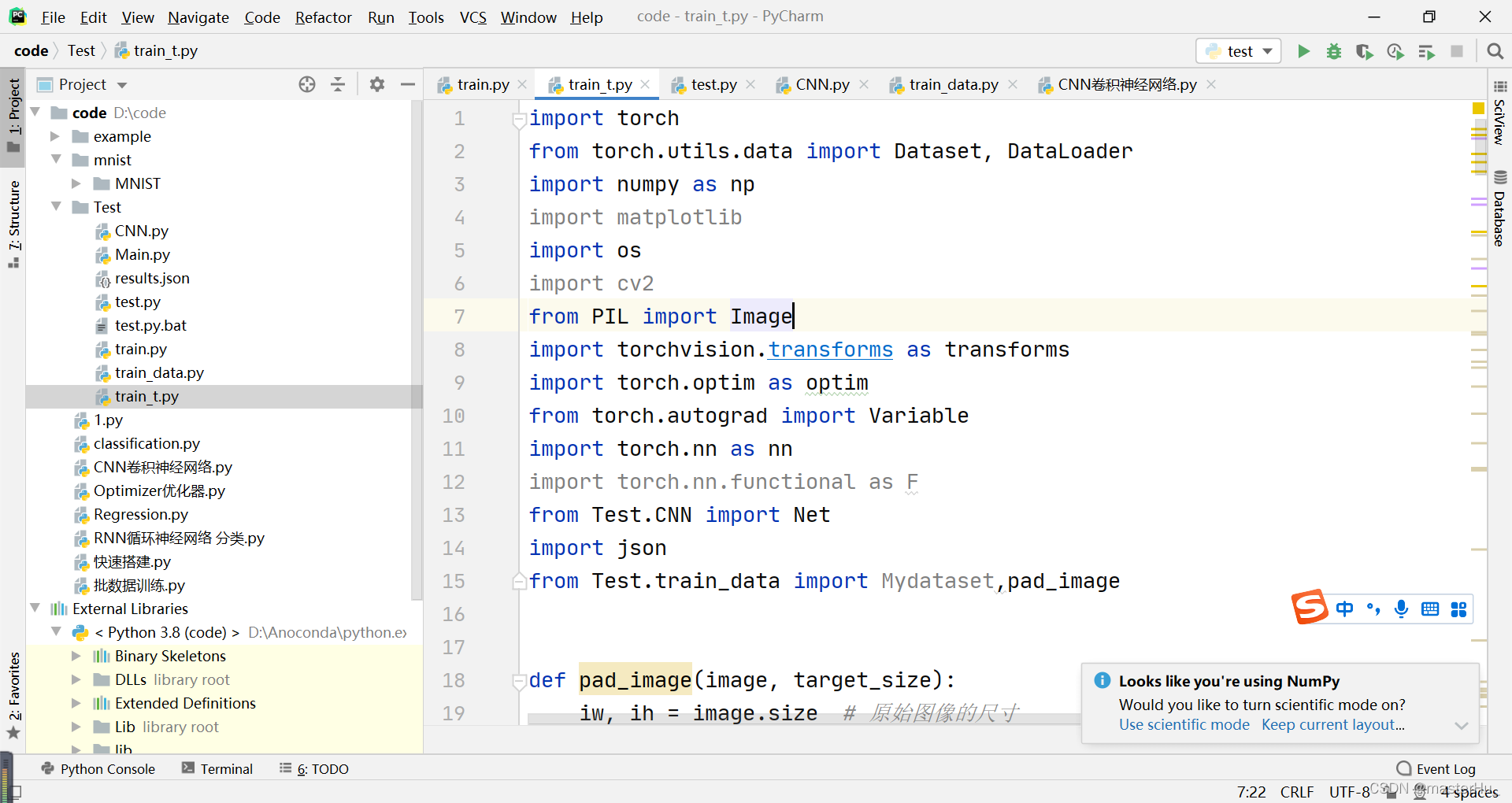The height and width of the screenshot is (803, 1512).
Task: Collapse all in Project panel
Action: click(338, 84)
